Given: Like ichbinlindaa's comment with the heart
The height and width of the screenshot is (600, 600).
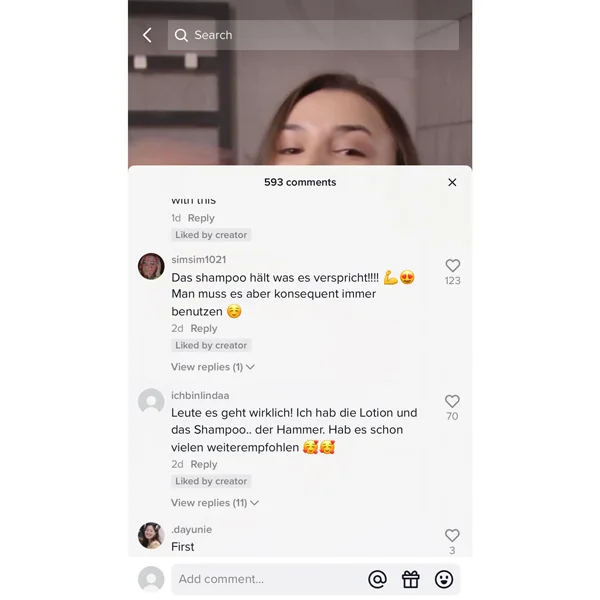Looking at the screenshot, I should tap(452, 401).
